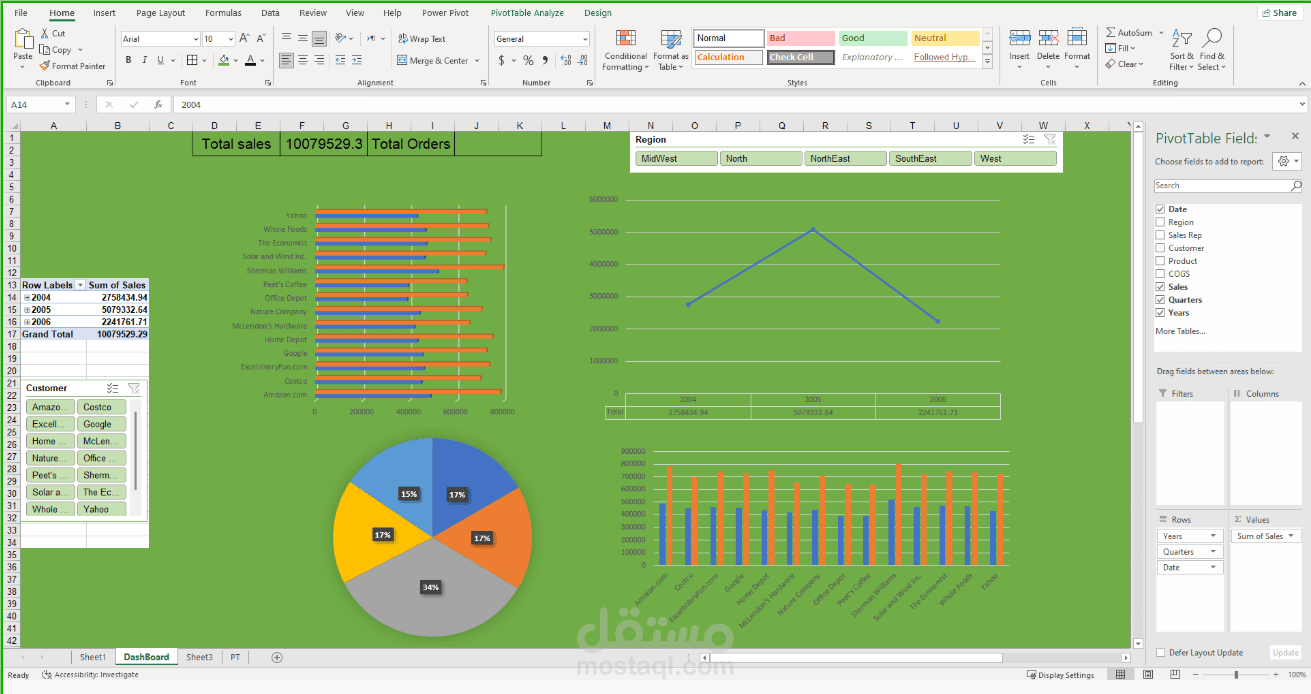Switch to the PT sheet tab
Image resolution: width=1311 pixels, height=694 pixels.
[x=235, y=657]
